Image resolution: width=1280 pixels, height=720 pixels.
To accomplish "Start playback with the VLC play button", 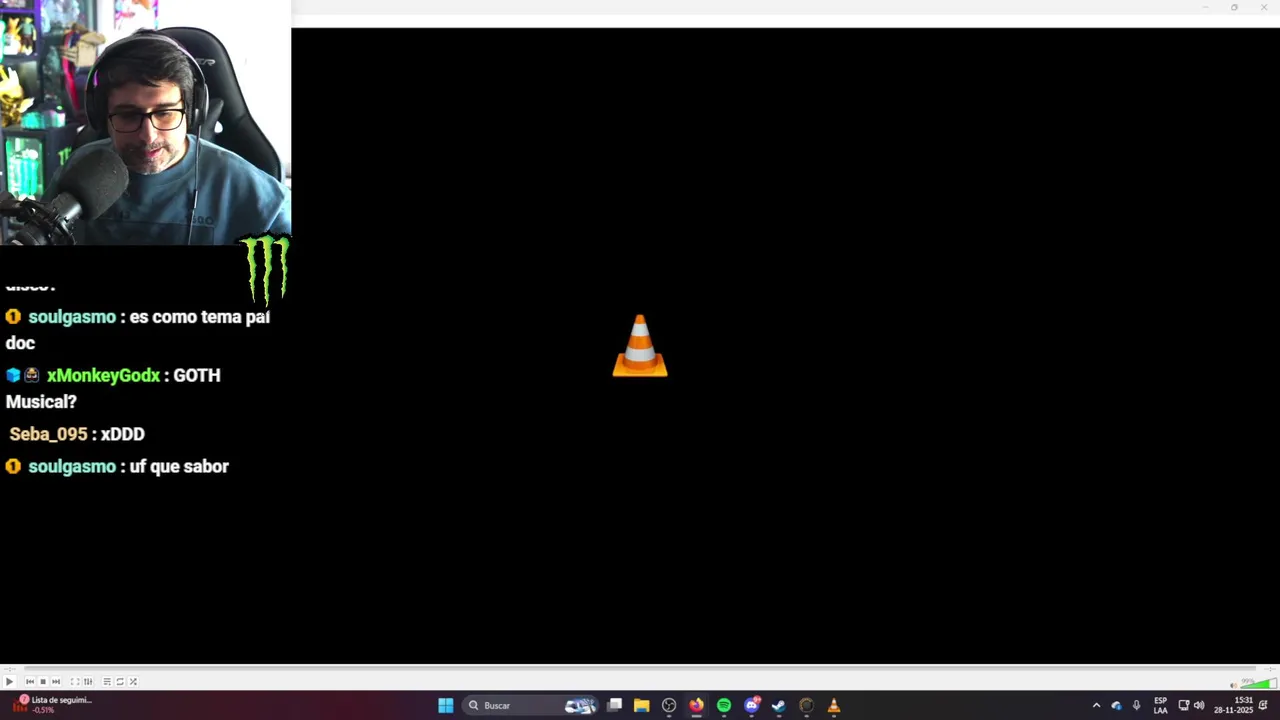I will point(9,681).
